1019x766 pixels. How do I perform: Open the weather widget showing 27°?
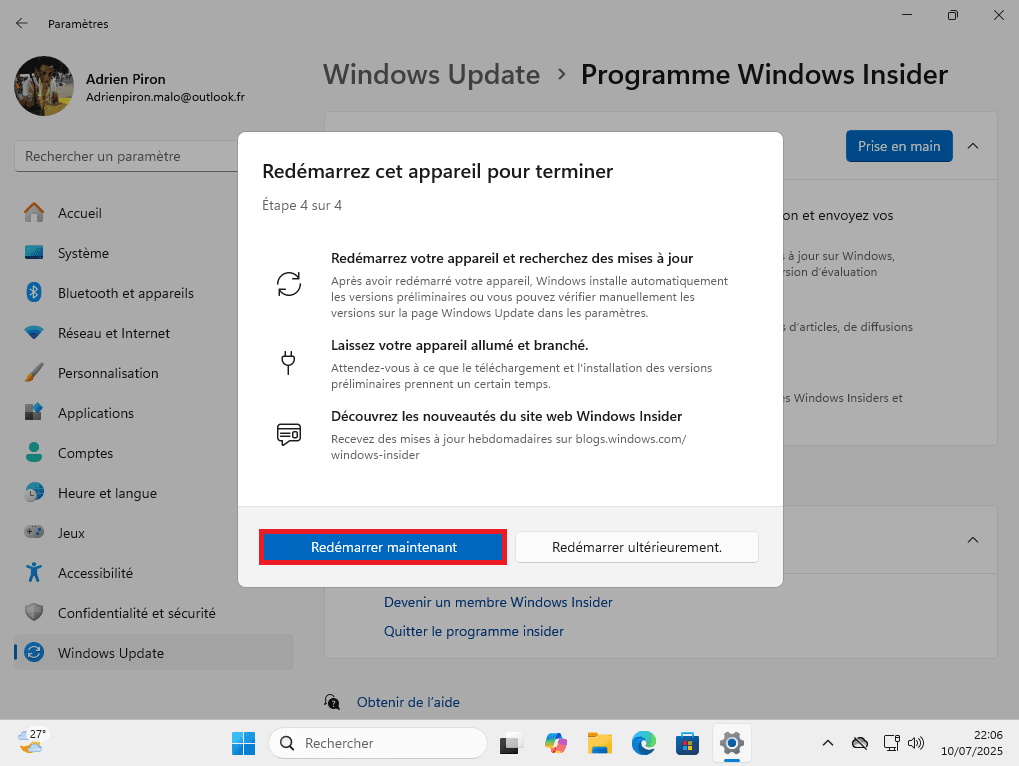(x=32, y=741)
